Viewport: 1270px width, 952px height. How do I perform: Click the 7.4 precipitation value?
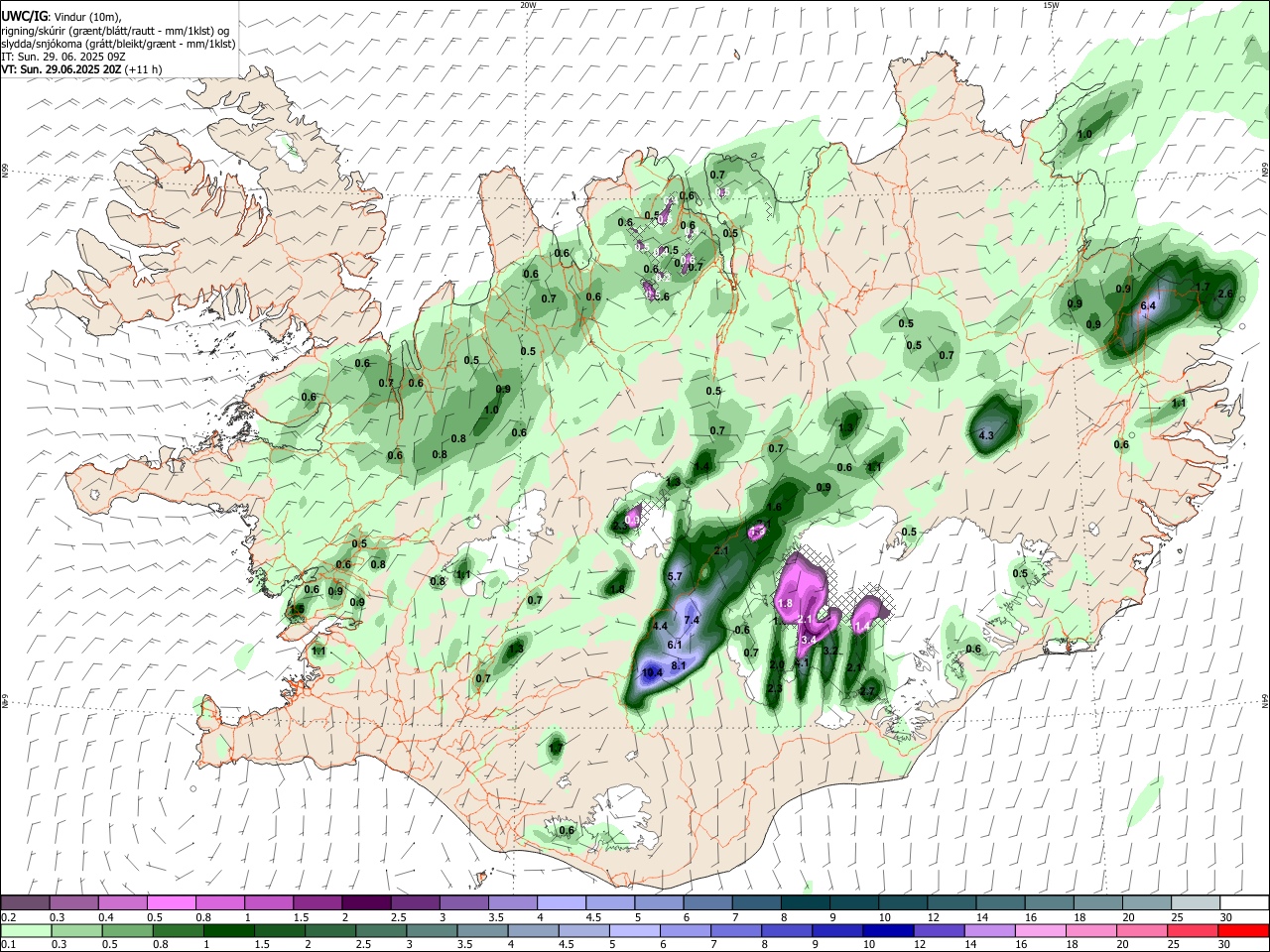coord(692,621)
